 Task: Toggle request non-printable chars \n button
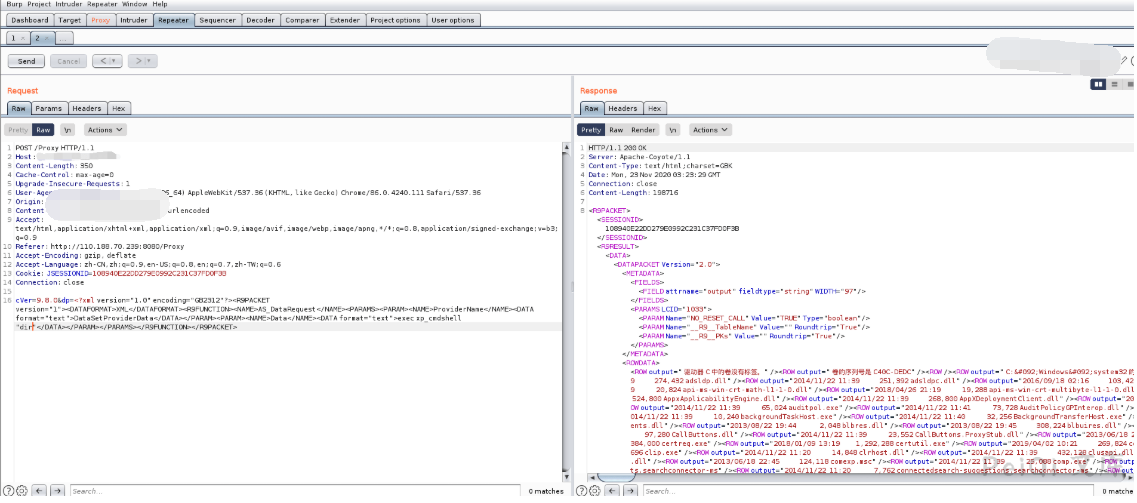[67, 130]
